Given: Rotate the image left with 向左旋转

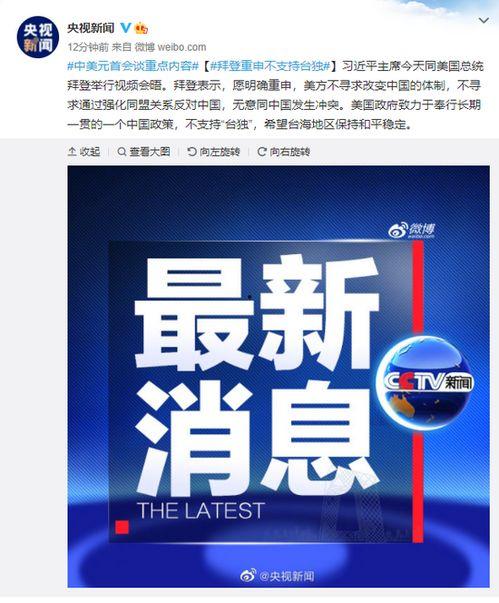Looking at the screenshot, I should point(214,152).
